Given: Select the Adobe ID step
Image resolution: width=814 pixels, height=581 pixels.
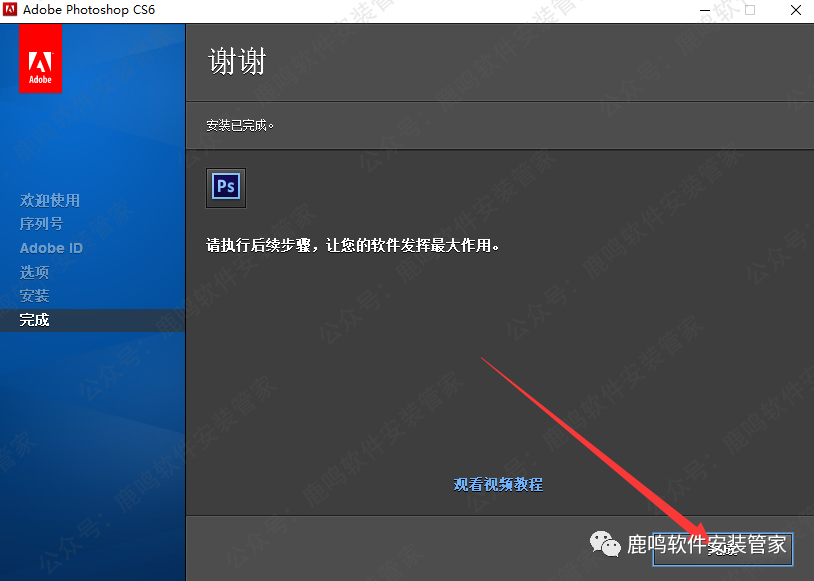Looking at the screenshot, I should coord(50,248).
